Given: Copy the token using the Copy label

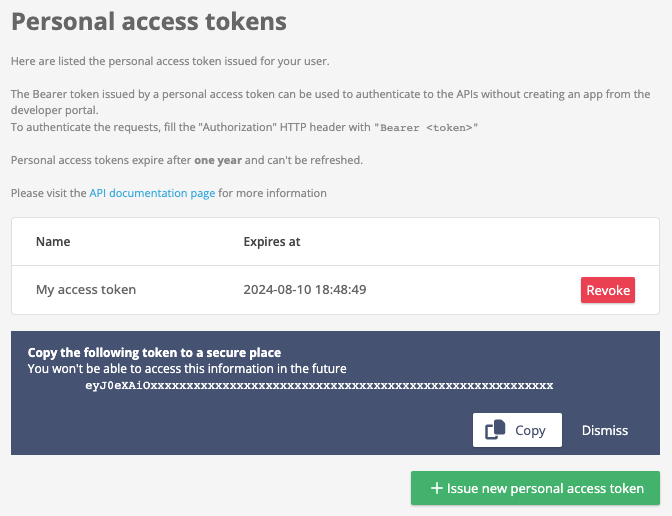Looking at the screenshot, I should click(x=530, y=430).
